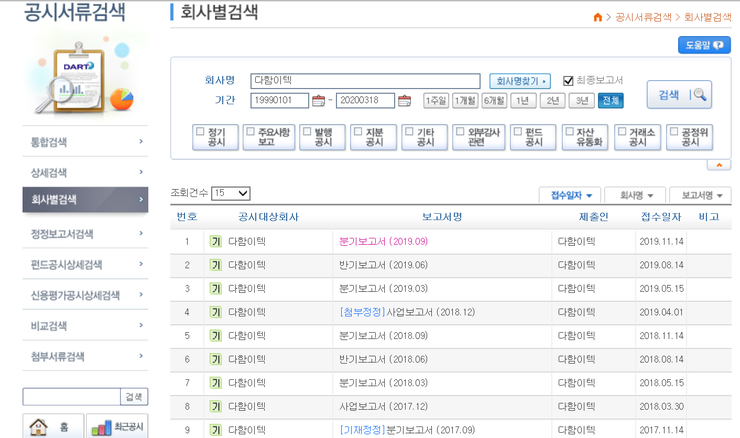Sort by 회사명 dropdown tab
740x438 pixels.
point(635,195)
